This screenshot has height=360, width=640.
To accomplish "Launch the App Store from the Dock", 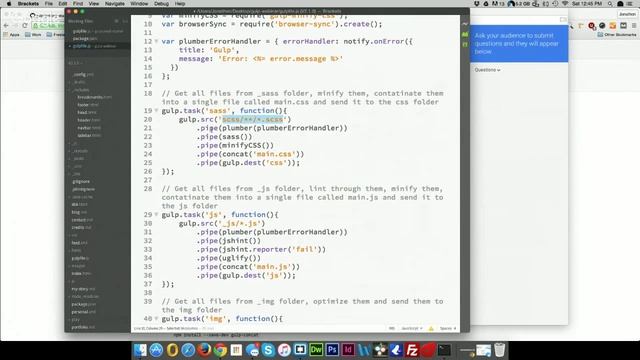I will pyautogui.click(x=156, y=350).
